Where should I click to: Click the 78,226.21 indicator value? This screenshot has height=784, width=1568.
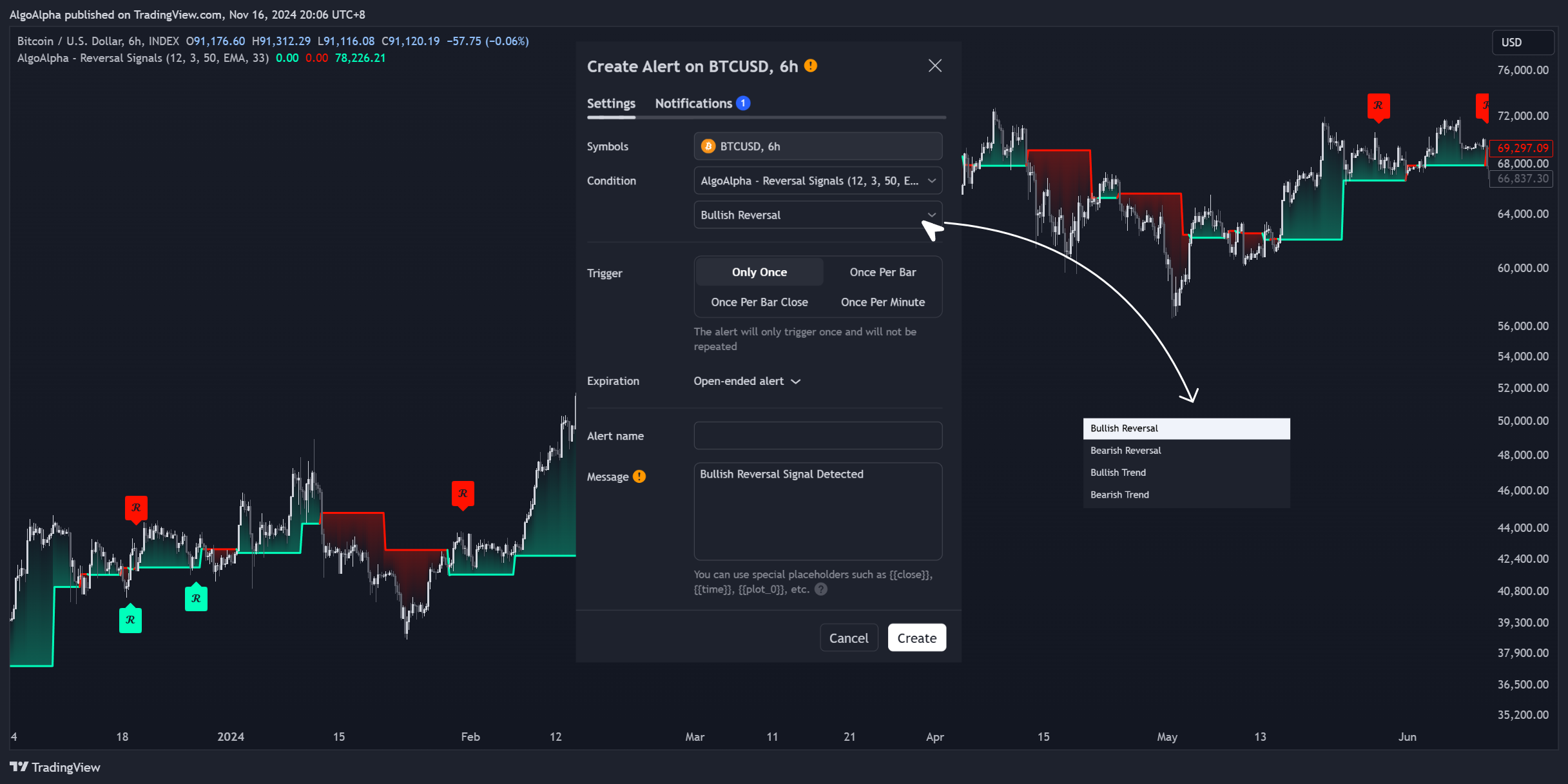click(360, 58)
